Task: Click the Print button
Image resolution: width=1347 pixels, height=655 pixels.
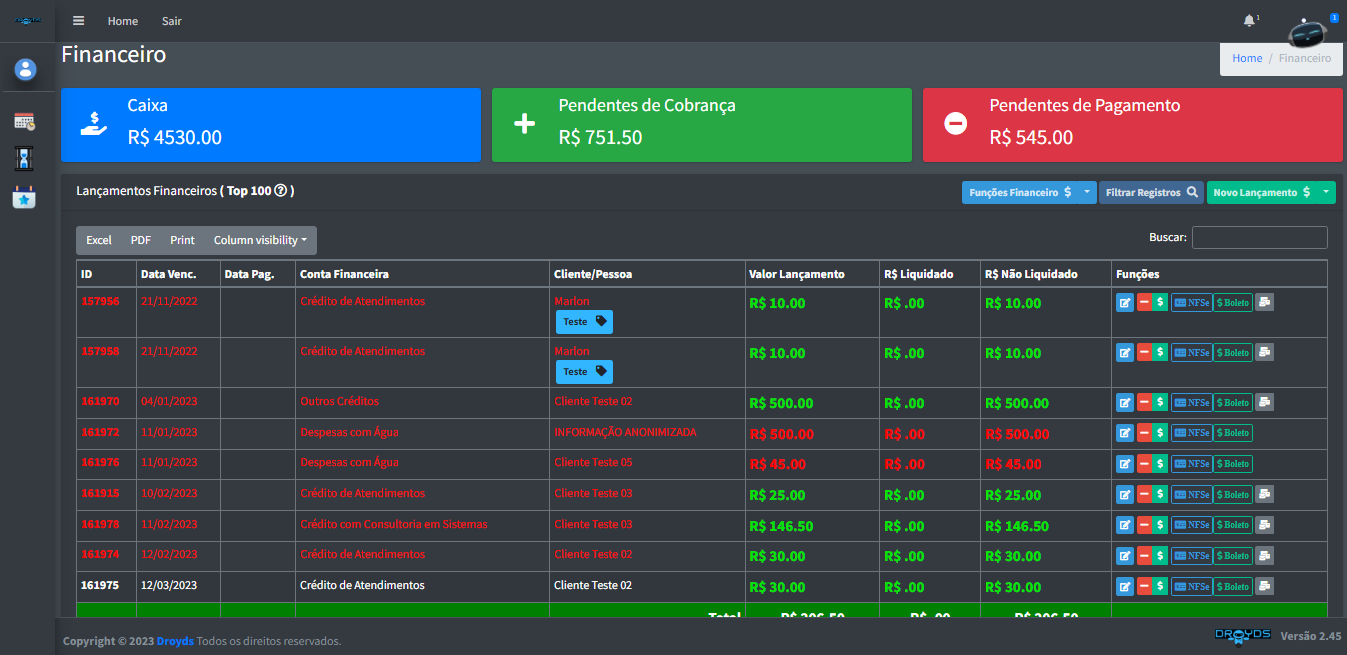Action: (182, 240)
